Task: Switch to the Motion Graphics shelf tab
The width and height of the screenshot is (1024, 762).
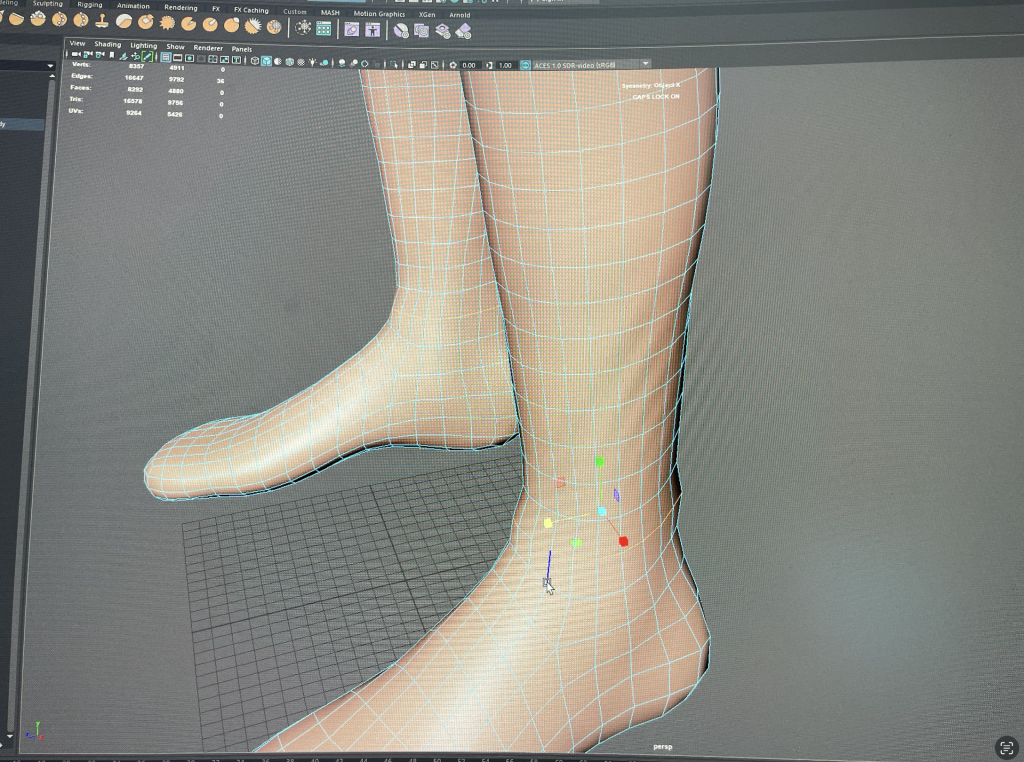Action: pos(379,14)
